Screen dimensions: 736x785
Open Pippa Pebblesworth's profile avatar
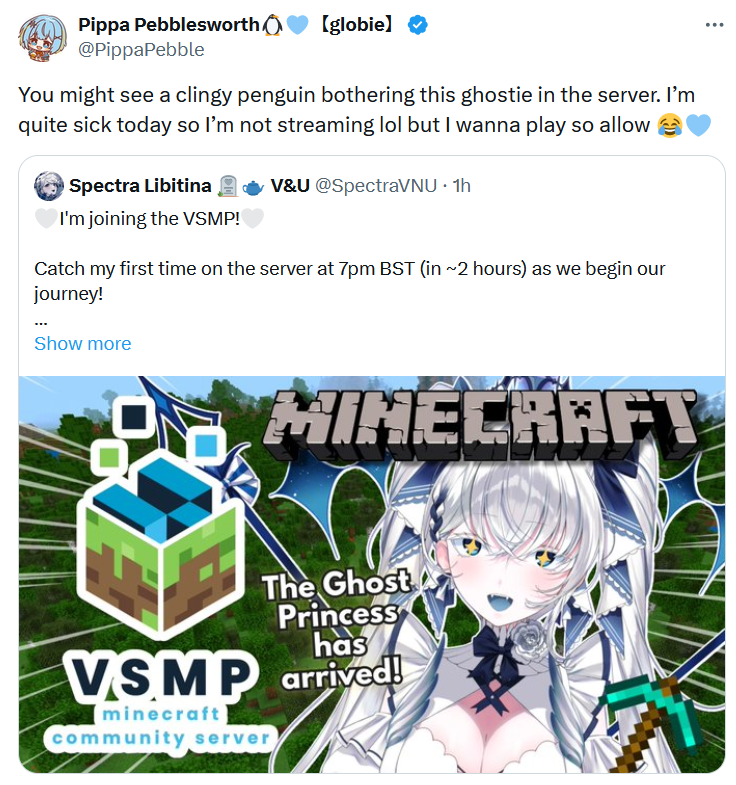(43, 38)
